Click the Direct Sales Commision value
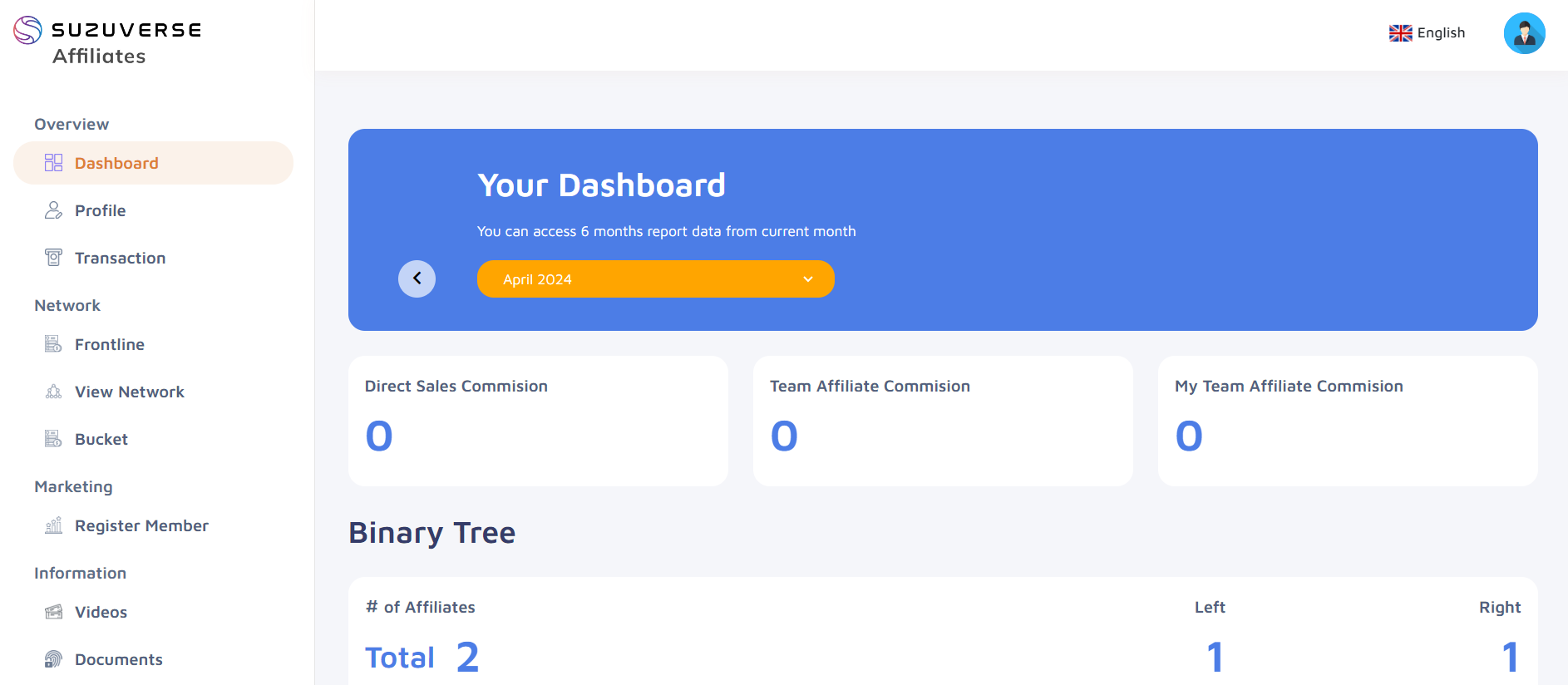The width and height of the screenshot is (1568, 685). (x=379, y=436)
